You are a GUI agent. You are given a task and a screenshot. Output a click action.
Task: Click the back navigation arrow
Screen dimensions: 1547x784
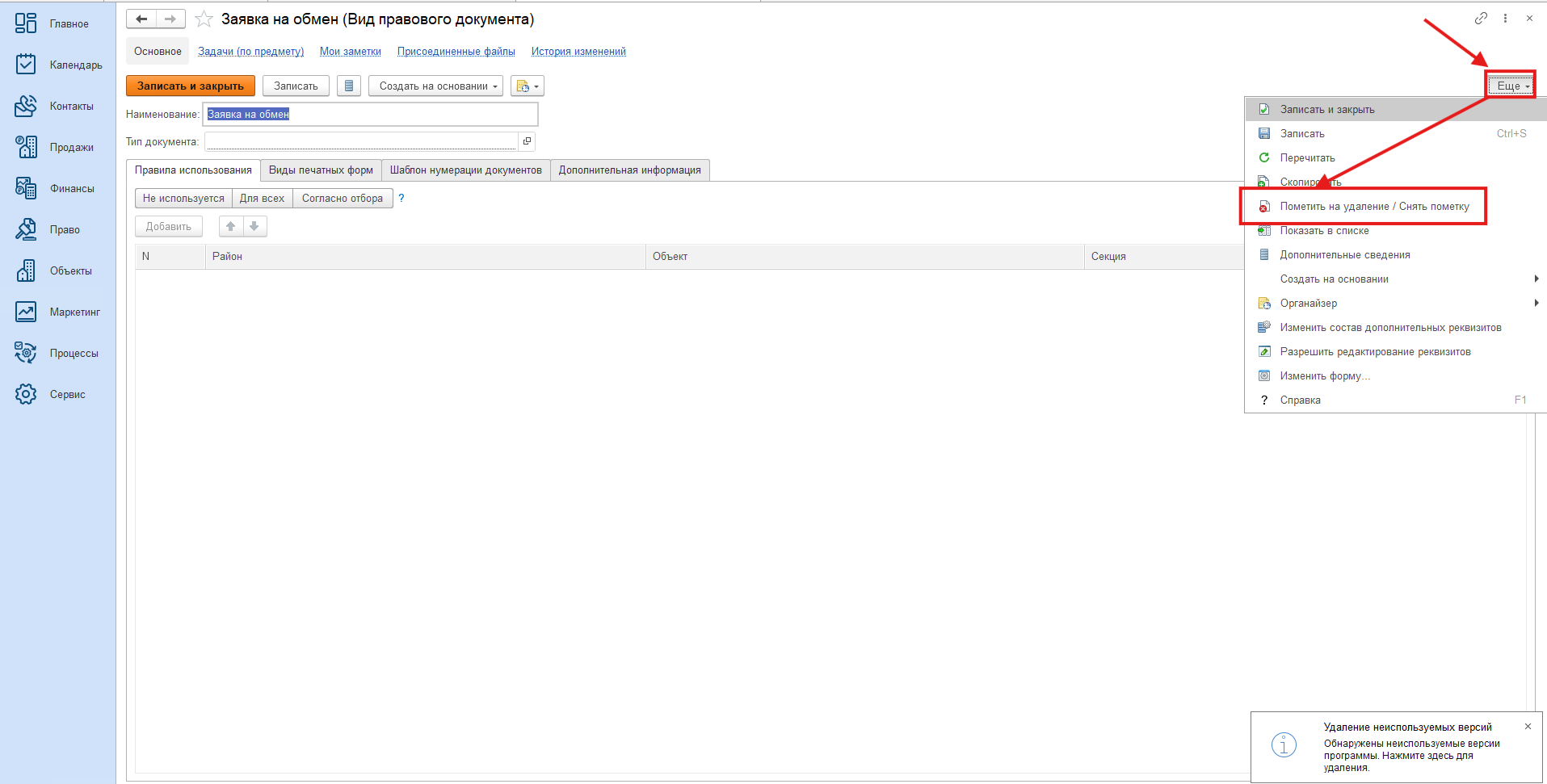click(x=141, y=19)
